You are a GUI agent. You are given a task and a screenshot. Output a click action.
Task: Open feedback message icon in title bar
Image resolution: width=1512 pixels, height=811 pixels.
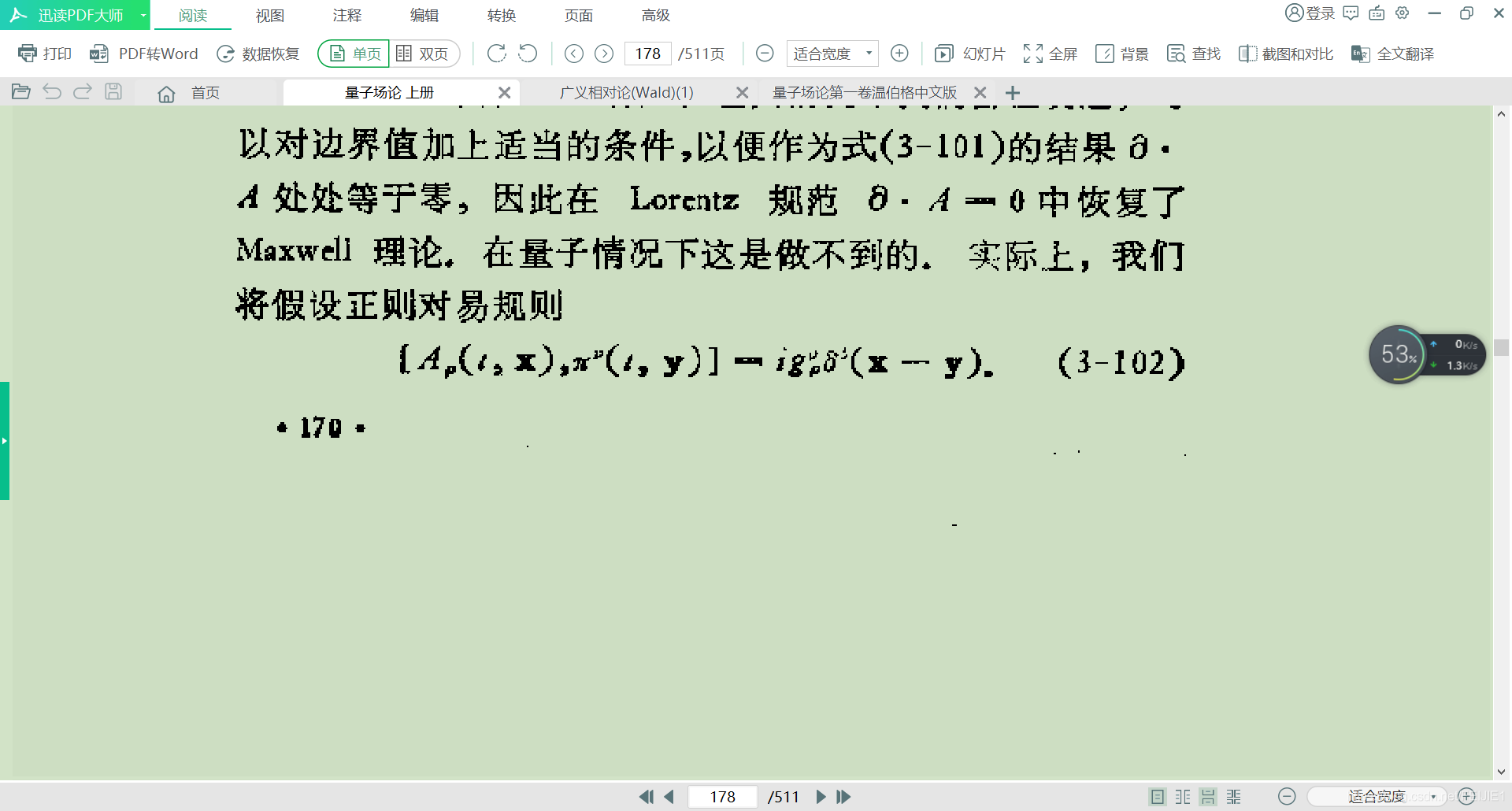(1351, 13)
